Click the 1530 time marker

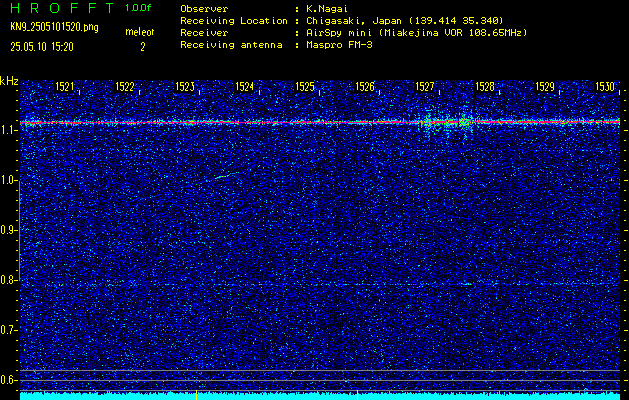605,87
